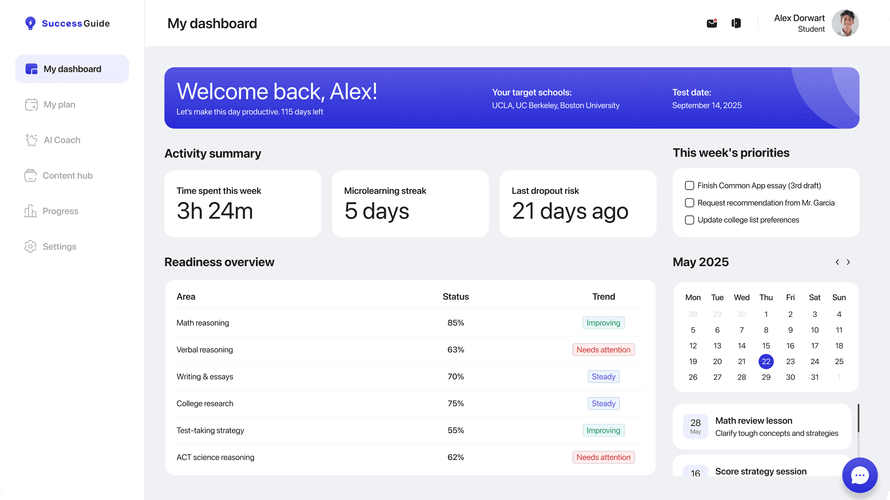Open the chat support bubble

tap(859, 476)
